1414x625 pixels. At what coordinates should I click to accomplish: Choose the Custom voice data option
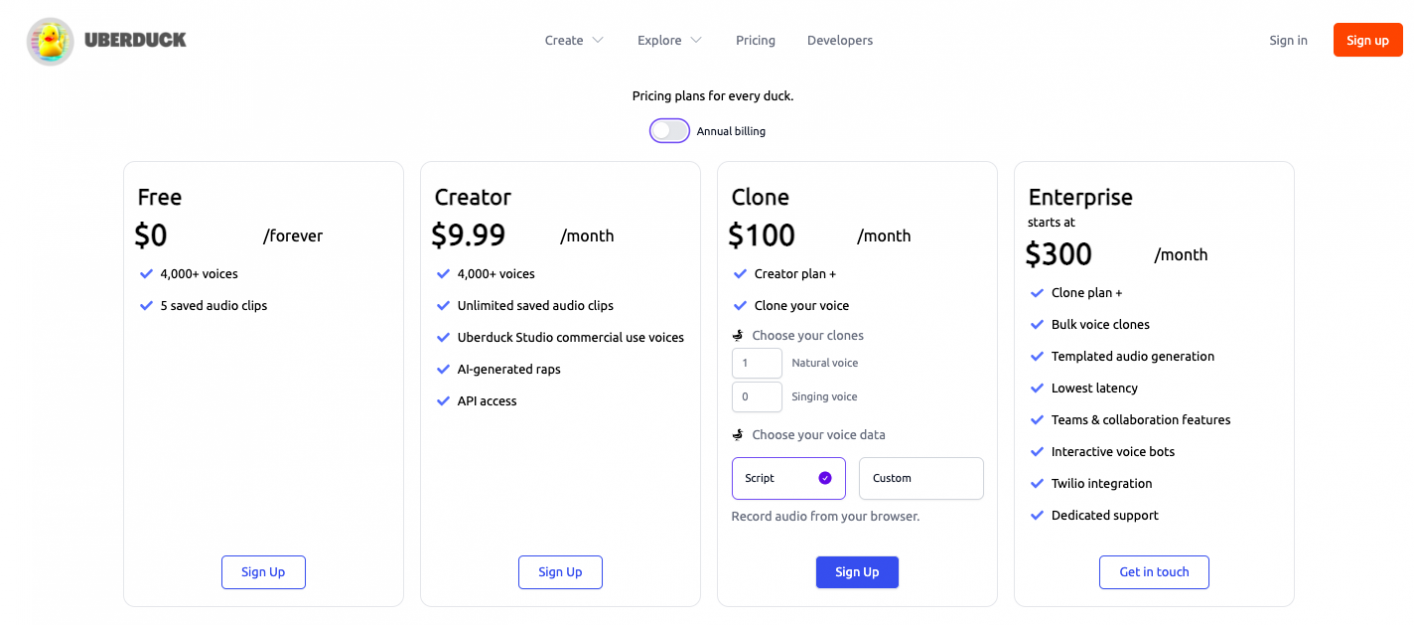click(x=921, y=478)
